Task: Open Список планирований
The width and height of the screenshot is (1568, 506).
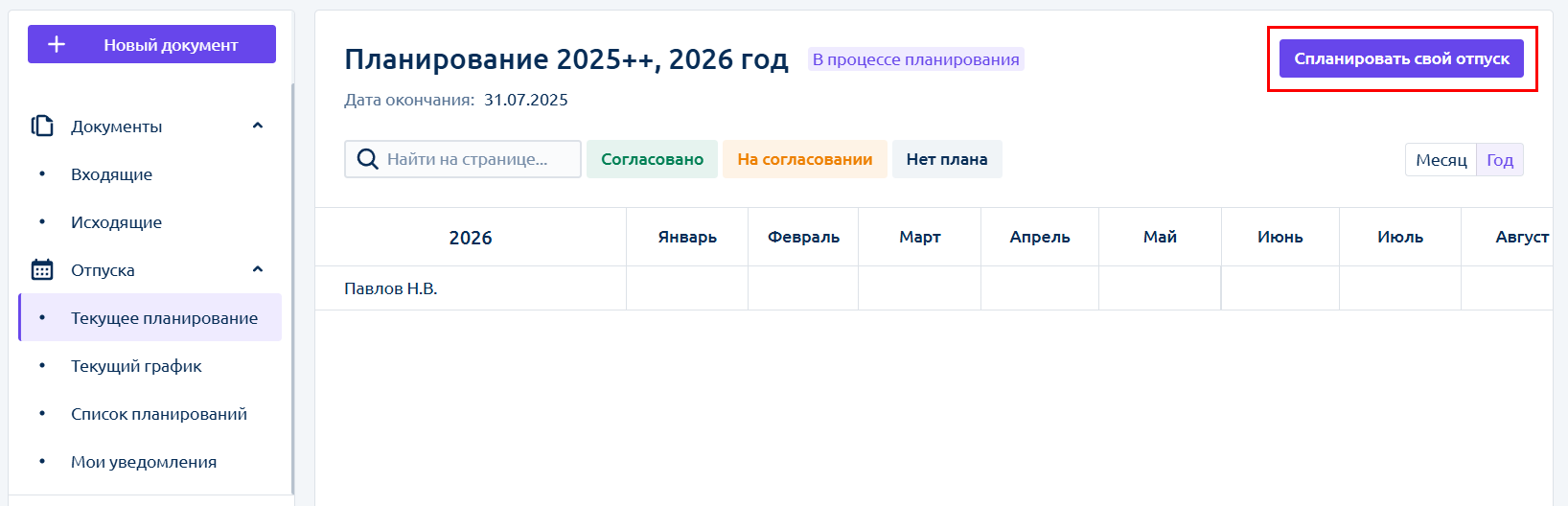Action: click(x=158, y=414)
